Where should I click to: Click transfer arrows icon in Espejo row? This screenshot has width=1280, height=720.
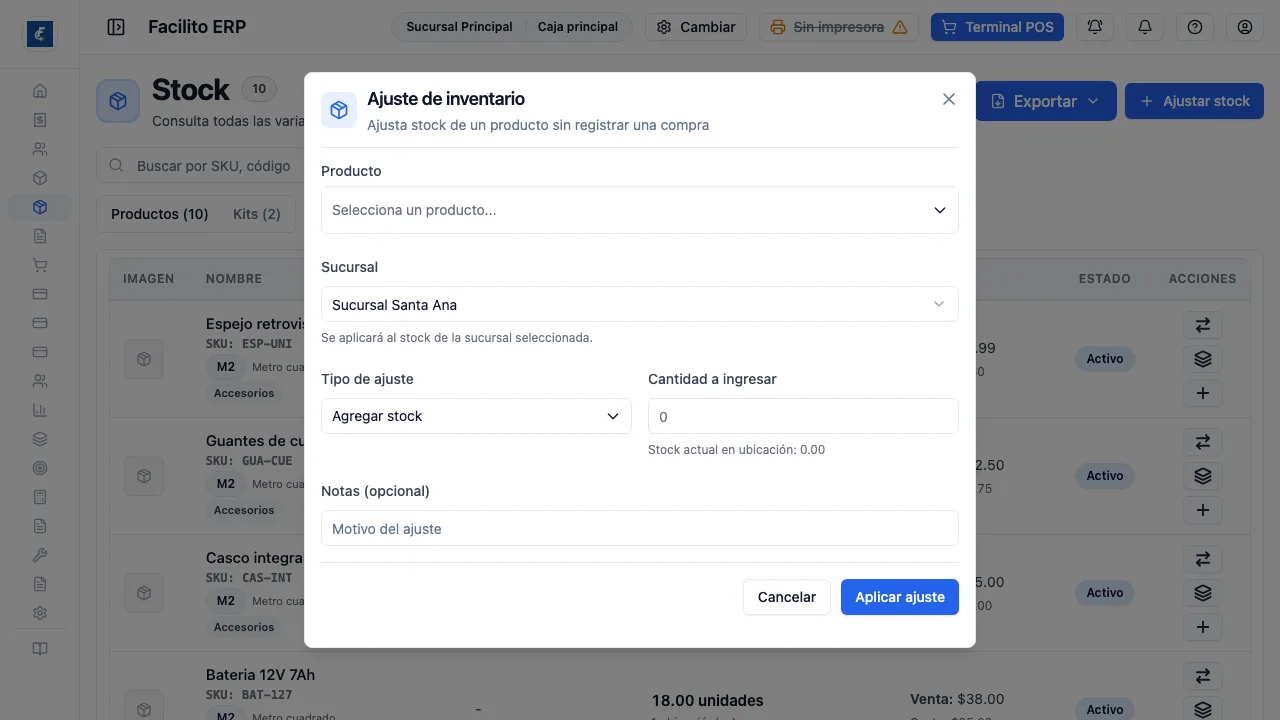1203,325
